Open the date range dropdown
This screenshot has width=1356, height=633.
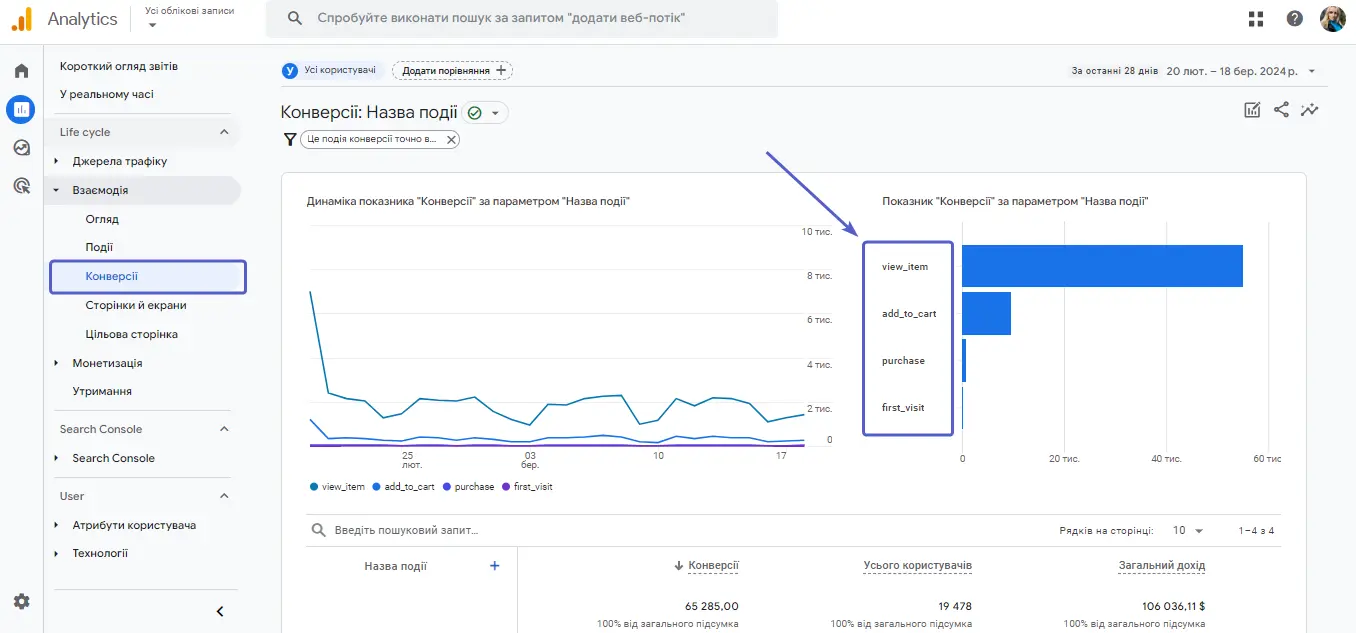pos(1311,71)
